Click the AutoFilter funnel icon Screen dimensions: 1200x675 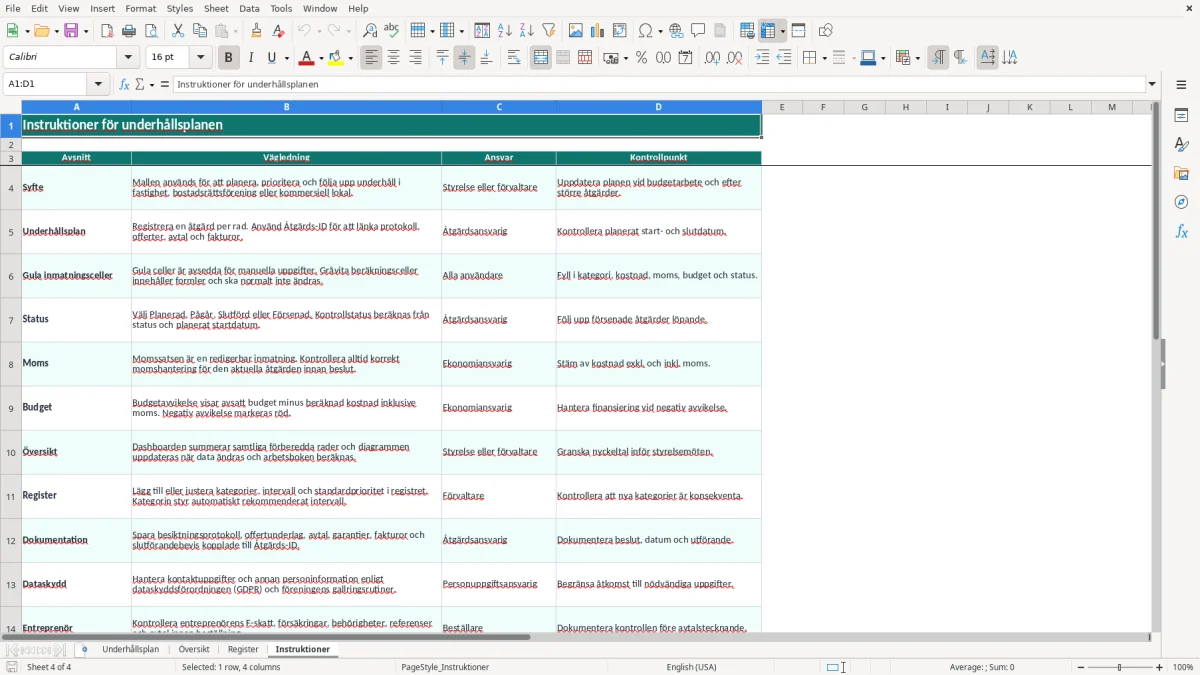[x=549, y=31]
